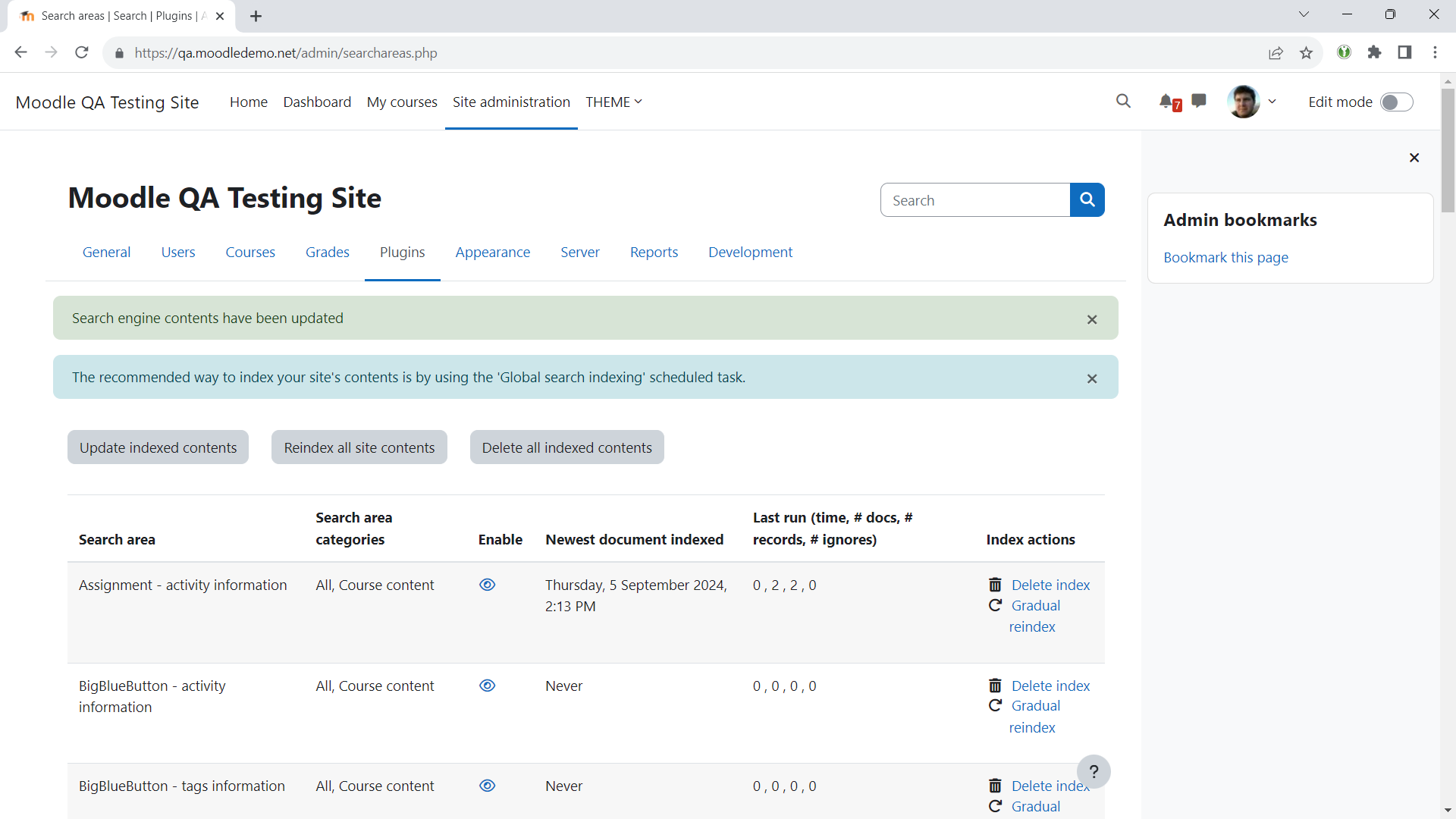Expand tab search chevron in title bar
The height and width of the screenshot is (819, 1456).
point(1304,14)
